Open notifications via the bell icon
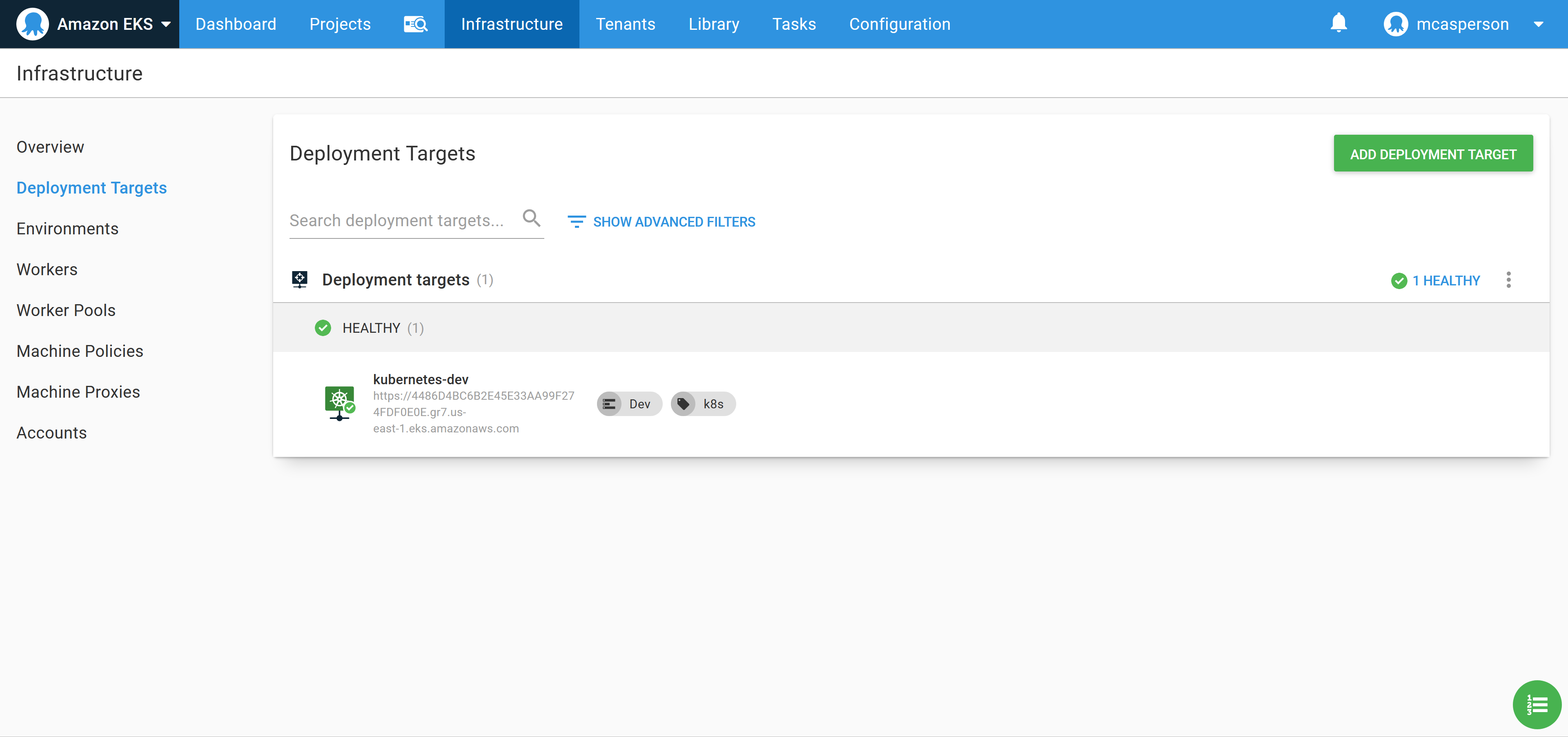The image size is (1568, 737). tap(1339, 24)
